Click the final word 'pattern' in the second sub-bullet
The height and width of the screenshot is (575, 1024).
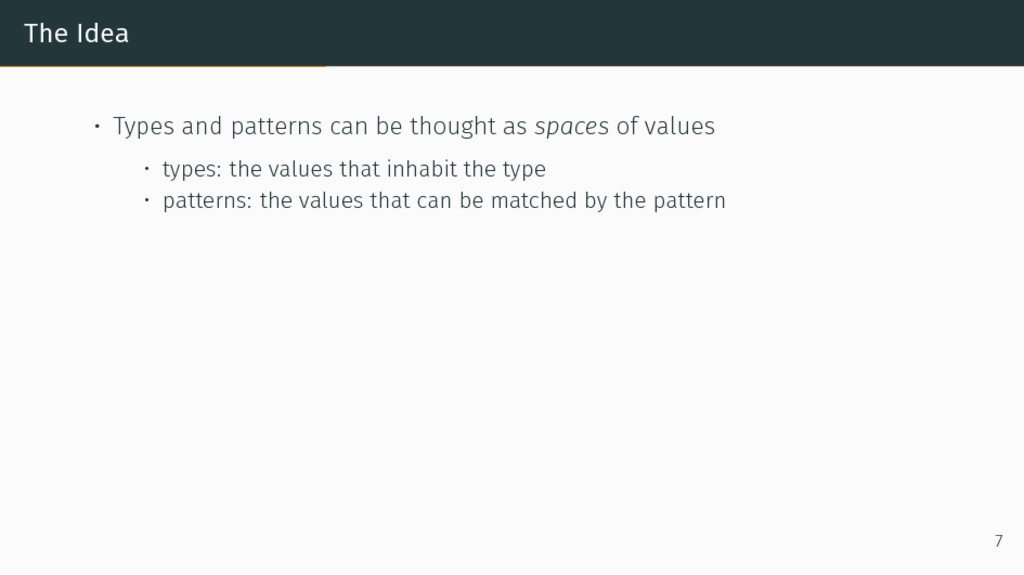tap(689, 201)
